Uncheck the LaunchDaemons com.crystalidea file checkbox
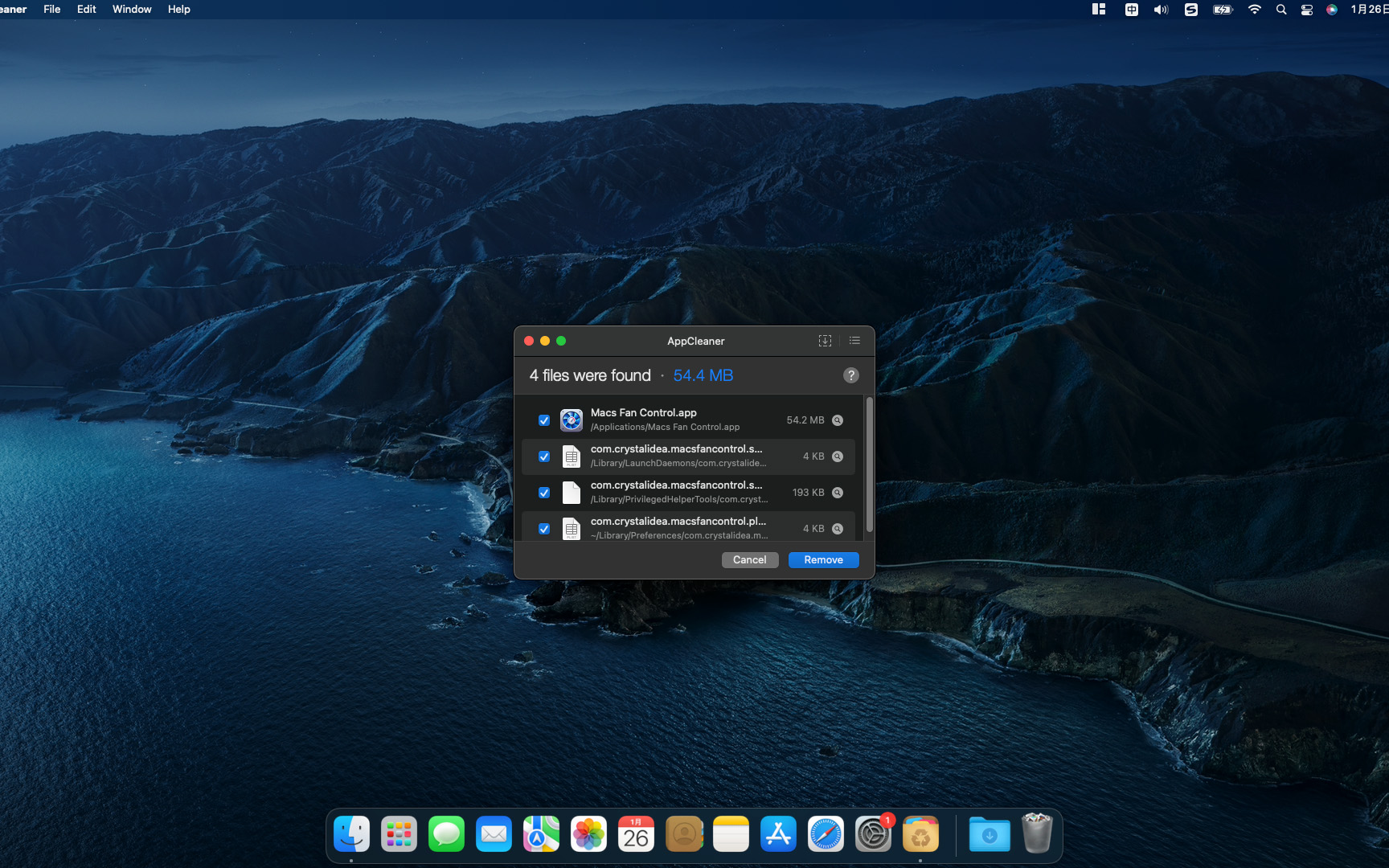The width and height of the screenshot is (1389, 868). click(x=544, y=457)
